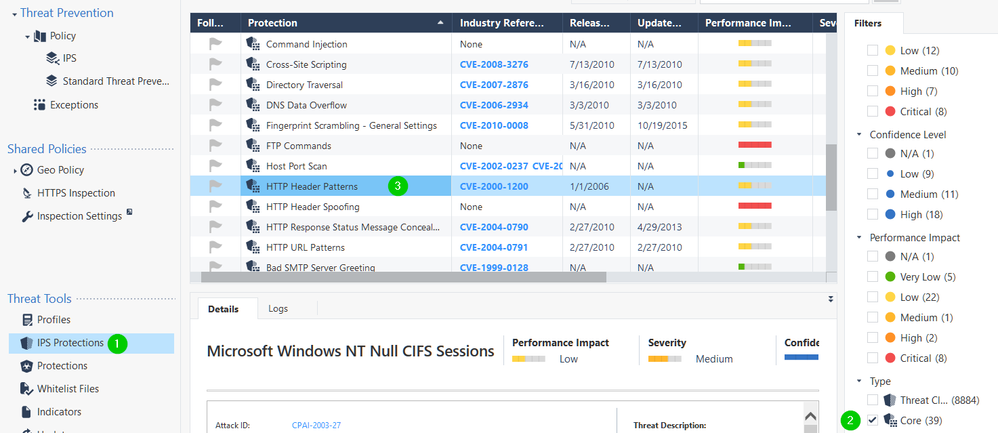The height and width of the screenshot is (433, 998).
Task: Switch to the Logs tab
Action: click(x=278, y=309)
